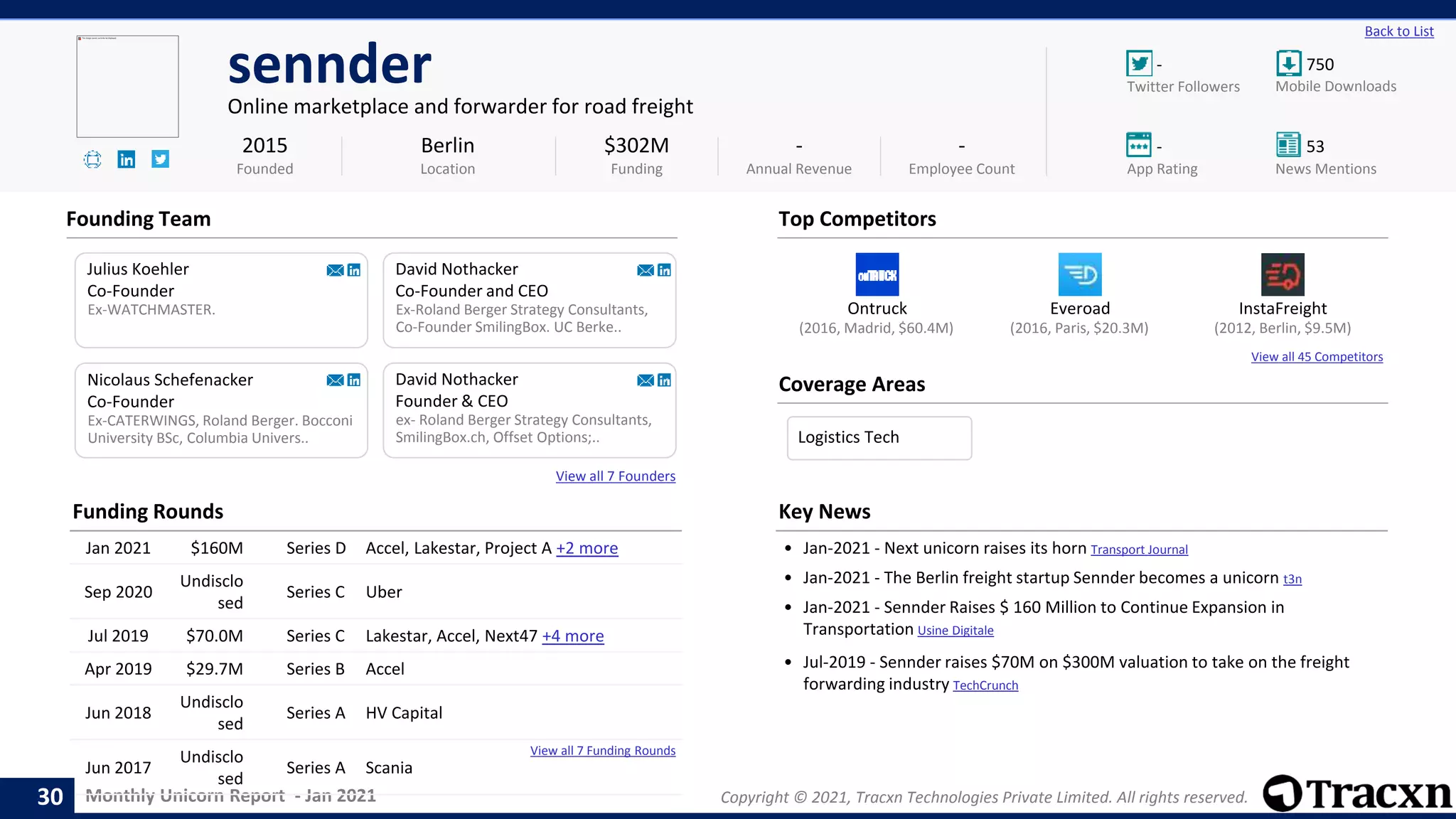Click the Mobile Downloads arrow icon

click(1289, 63)
